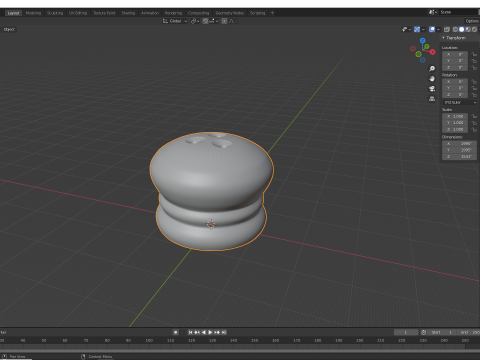Viewport: 480px width, 360px height.
Task: Select solid viewport shading
Action: point(462,30)
